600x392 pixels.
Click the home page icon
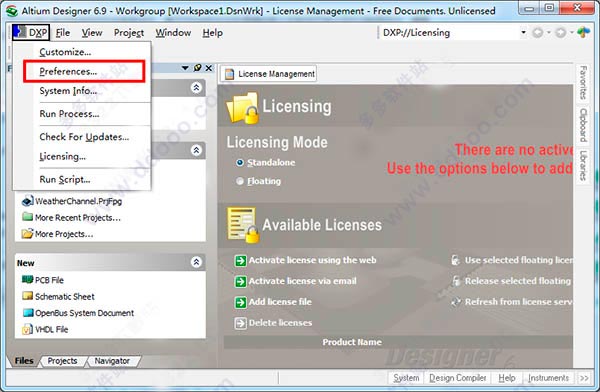coord(584,33)
